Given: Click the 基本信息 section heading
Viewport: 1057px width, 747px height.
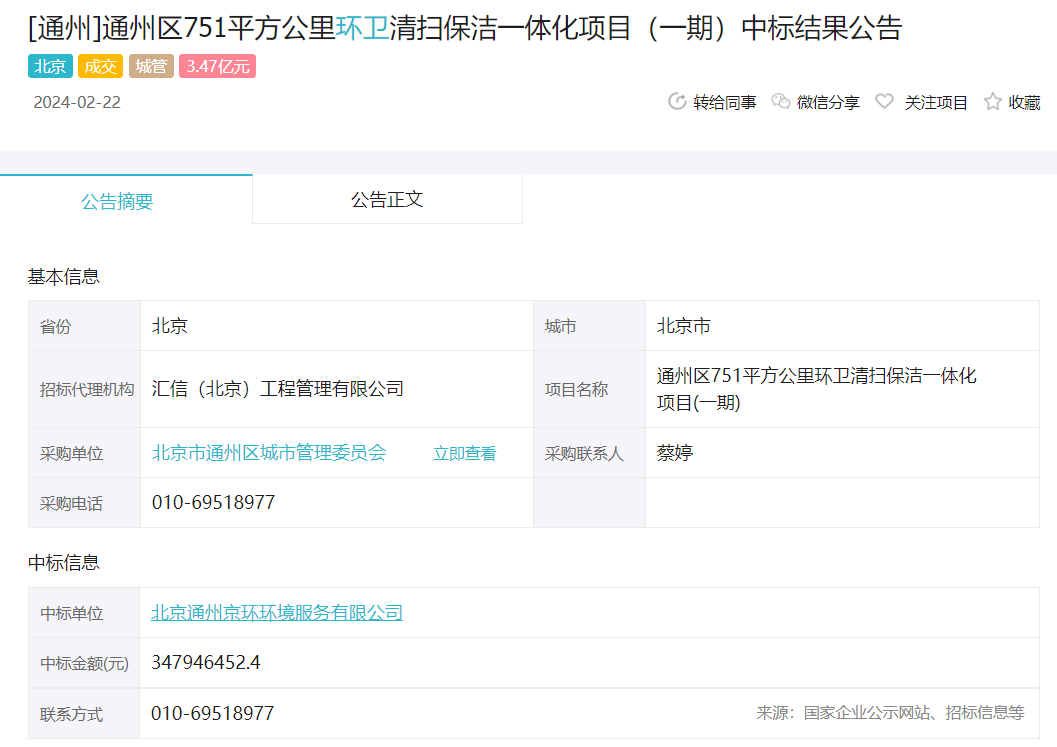Looking at the screenshot, I should coord(63,276).
